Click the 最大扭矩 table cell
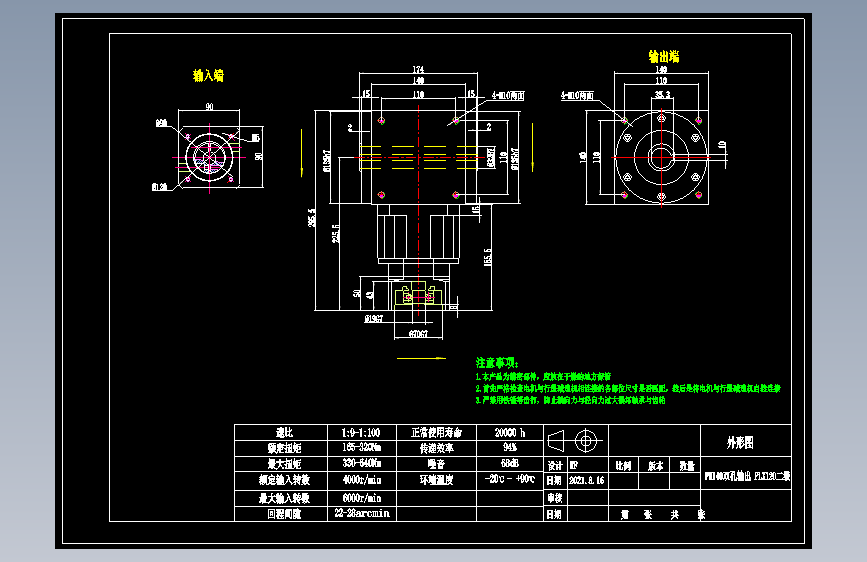 (x=281, y=464)
